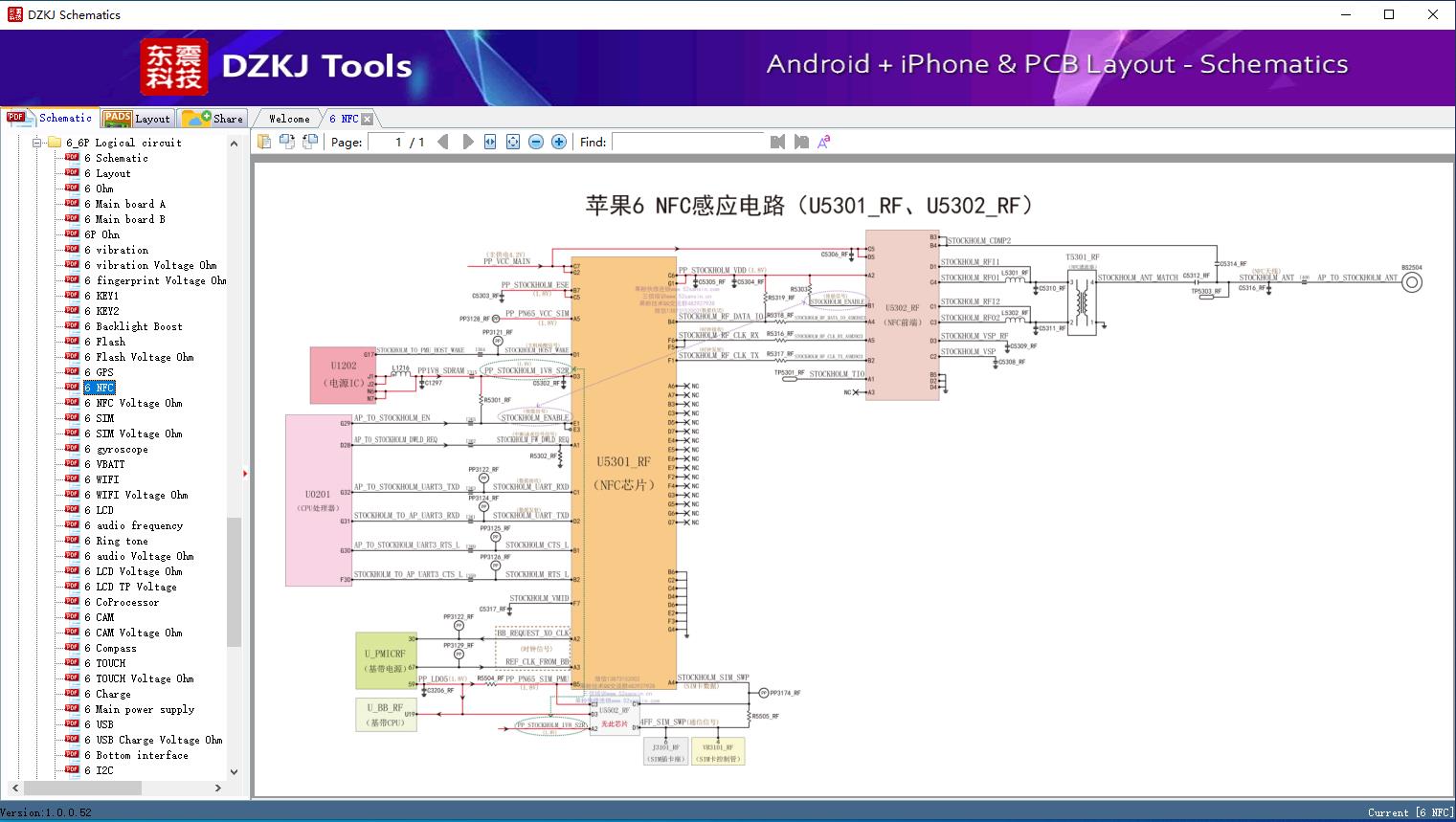Zoom out with the minus icon
The height and width of the screenshot is (822, 1456).
(x=536, y=142)
